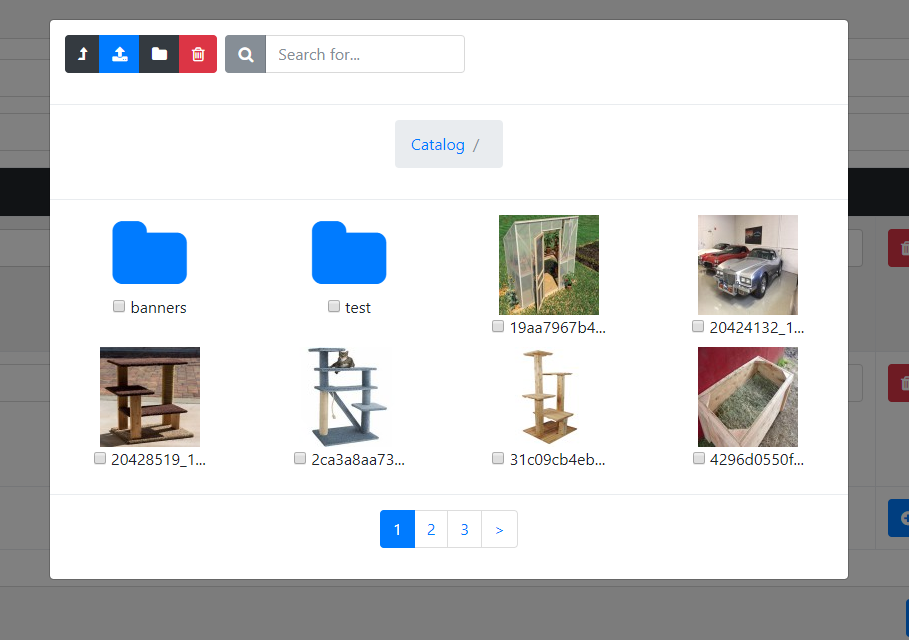Screen dimensions: 909x640
Task: Click the Catalog breadcrumb link
Action: pos(438,144)
